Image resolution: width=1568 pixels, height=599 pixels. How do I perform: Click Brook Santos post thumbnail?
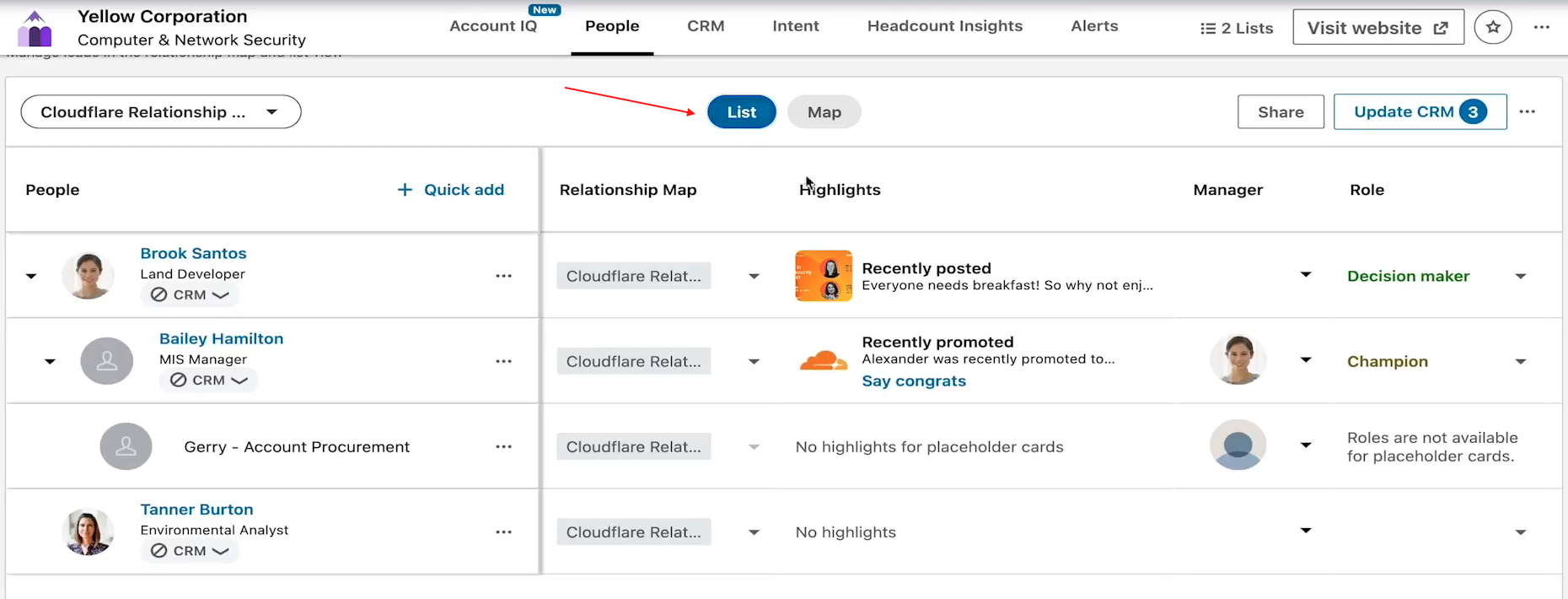(823, 276)
